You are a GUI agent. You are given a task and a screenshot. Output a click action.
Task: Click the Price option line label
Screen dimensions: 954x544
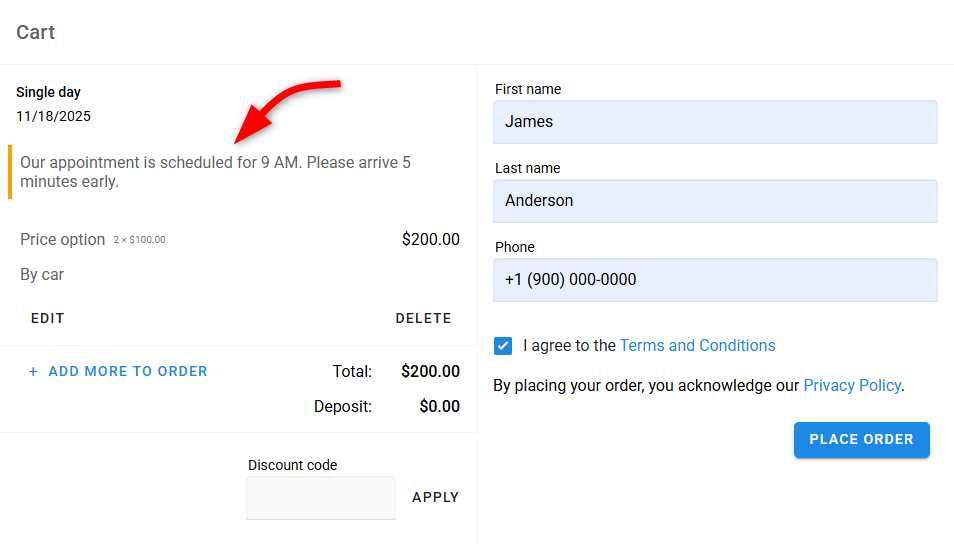[62, 240]
